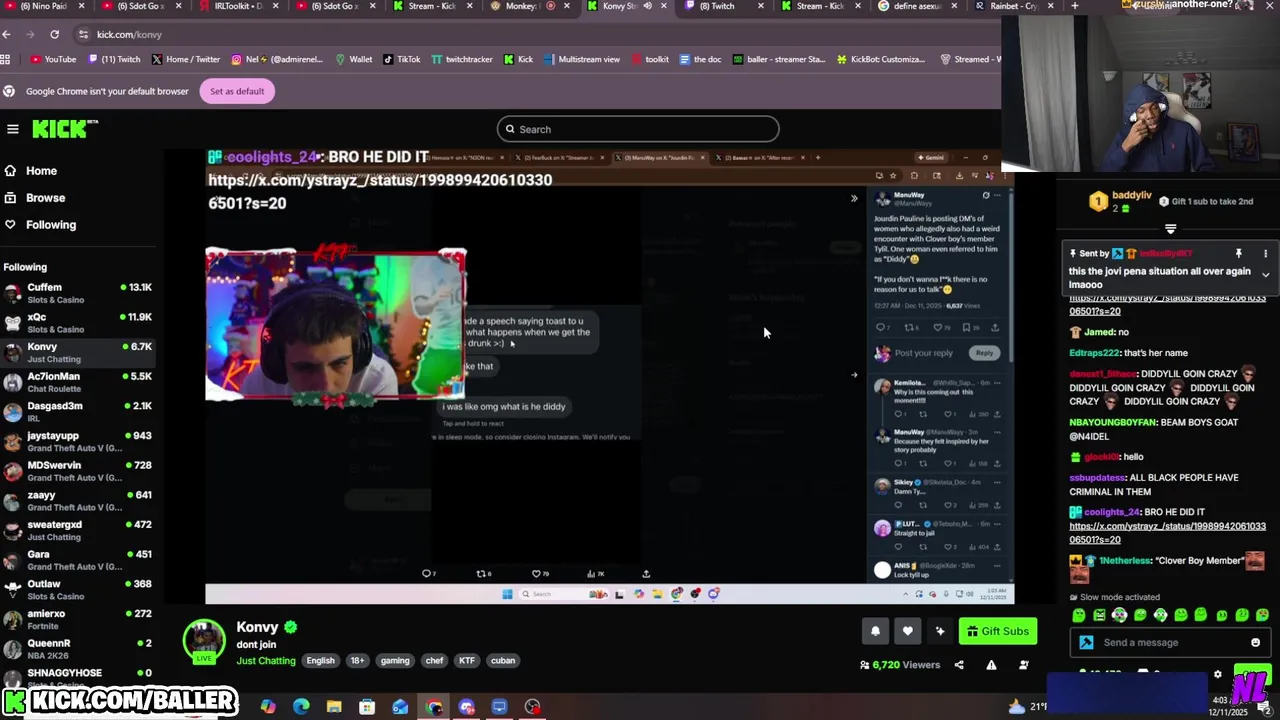The image size is (1280, 720).
Task: Open the Multistream view bookmark
Action: click(582, 59)
